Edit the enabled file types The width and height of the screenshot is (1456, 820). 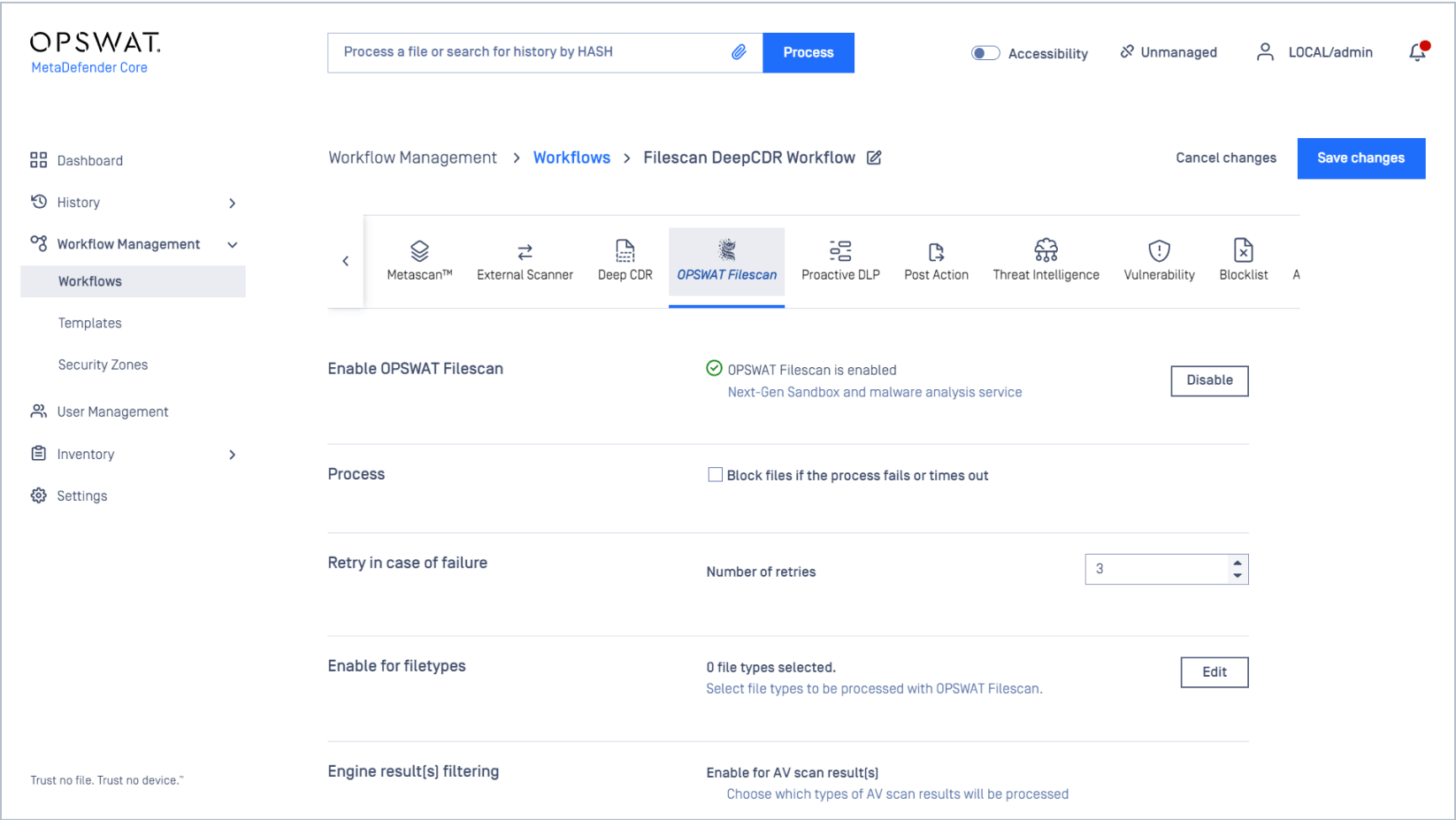(1214, 672)
